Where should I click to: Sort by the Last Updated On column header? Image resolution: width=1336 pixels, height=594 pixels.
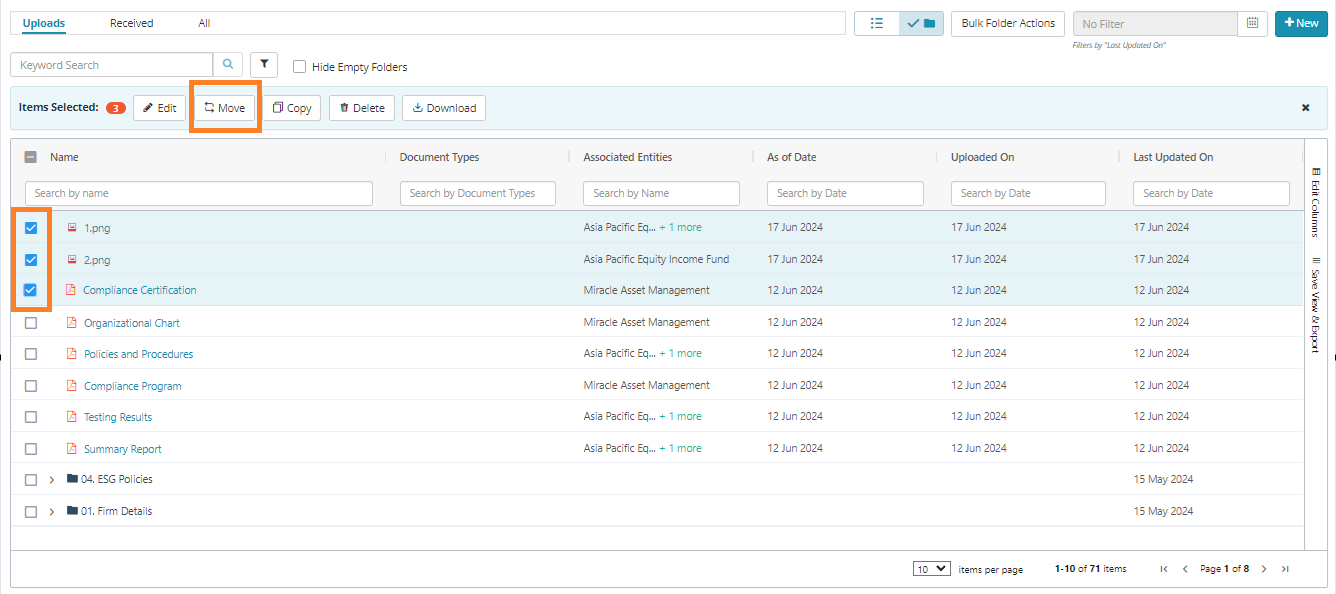tap(1173, 157)
